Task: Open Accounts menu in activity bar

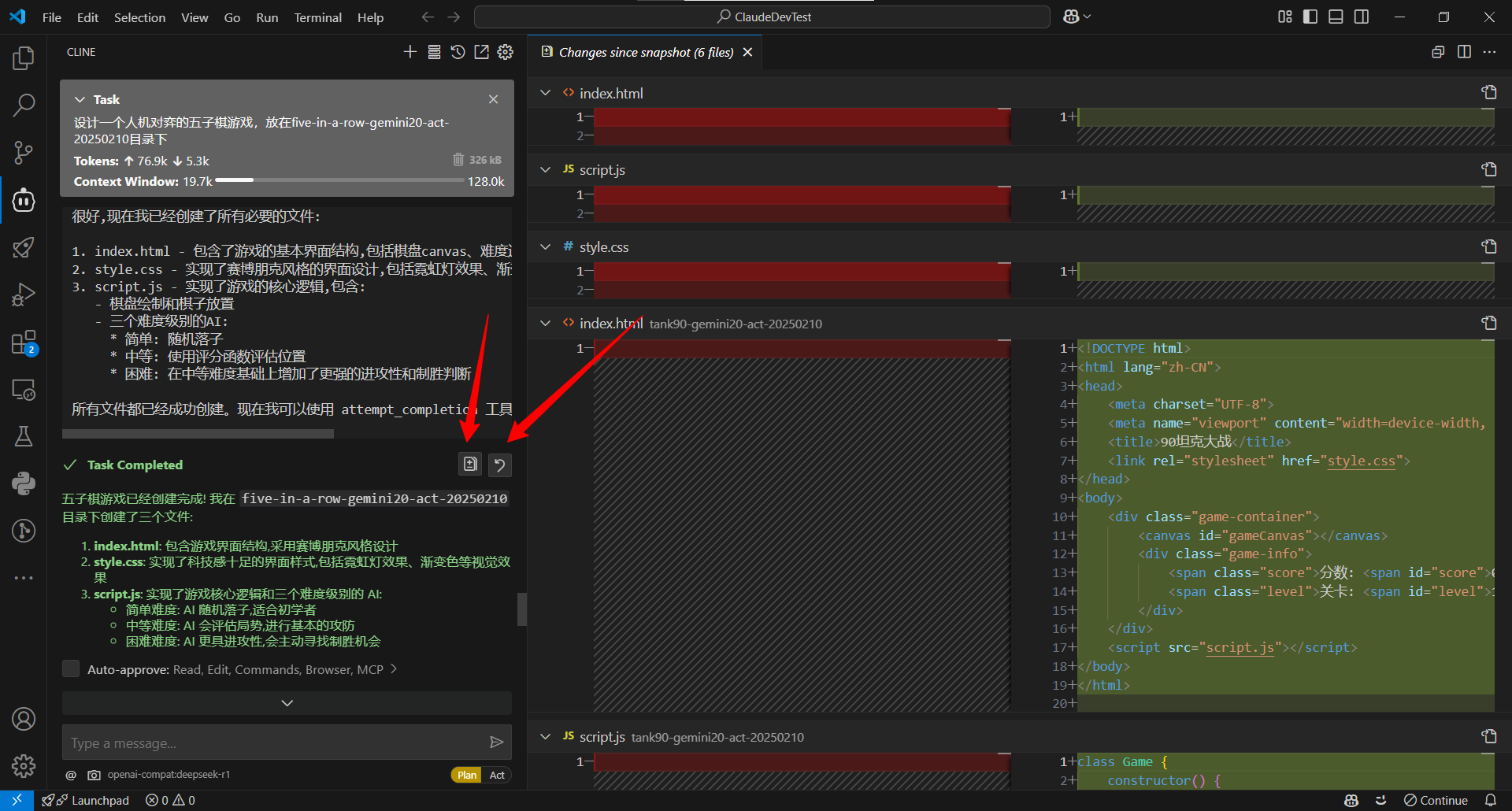Action: click(24, 719)
